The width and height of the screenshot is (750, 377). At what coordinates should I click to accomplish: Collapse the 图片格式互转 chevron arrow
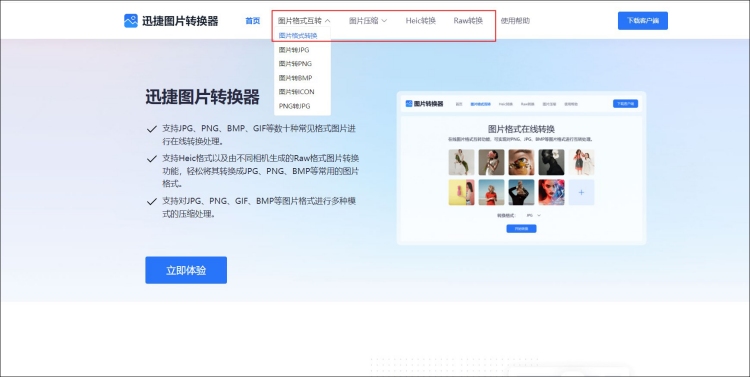[328, 21]
